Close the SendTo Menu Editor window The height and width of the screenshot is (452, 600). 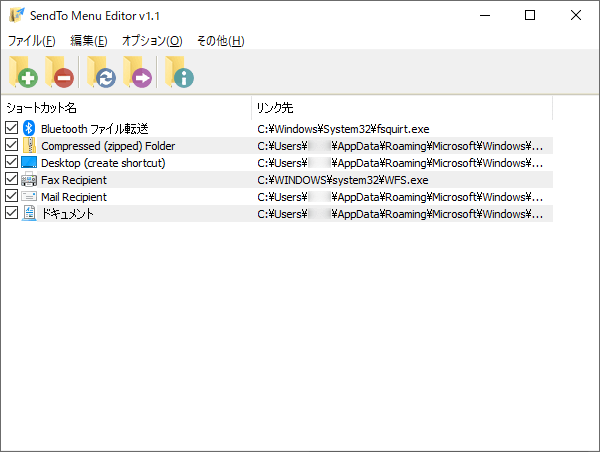coord(576,15)
